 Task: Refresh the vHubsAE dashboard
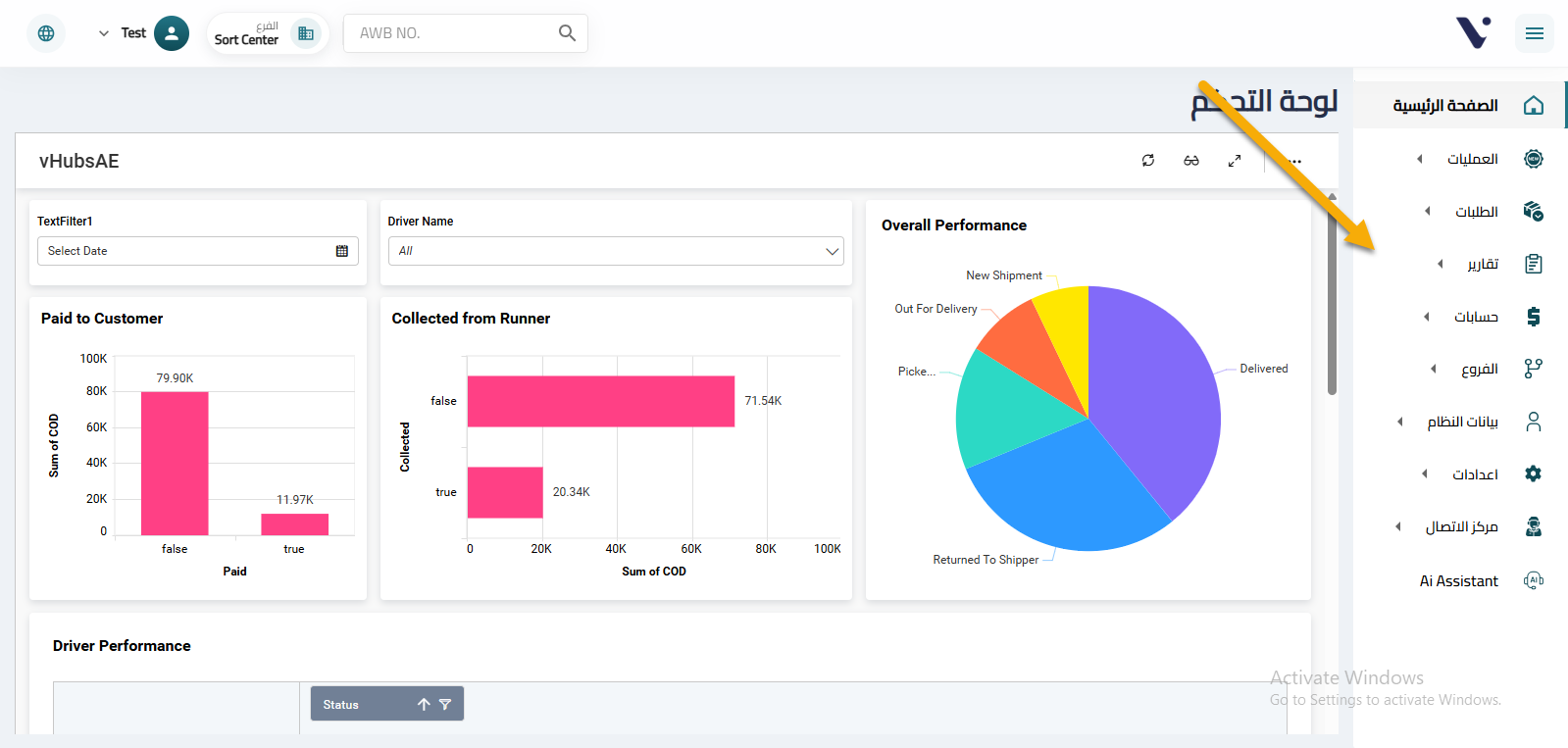[x=1148, y=161]
